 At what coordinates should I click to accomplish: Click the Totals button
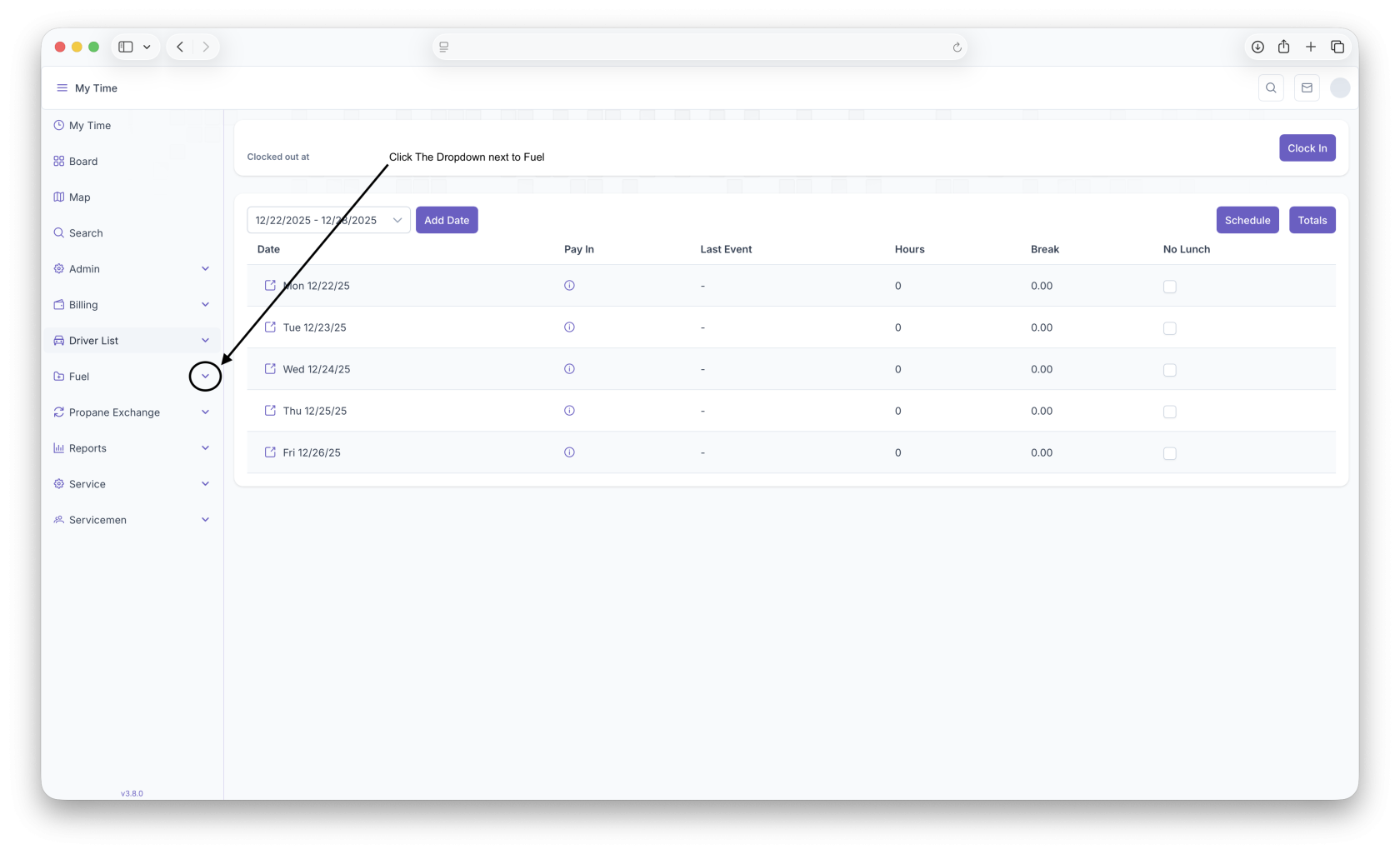click(x=1312, y=220)
